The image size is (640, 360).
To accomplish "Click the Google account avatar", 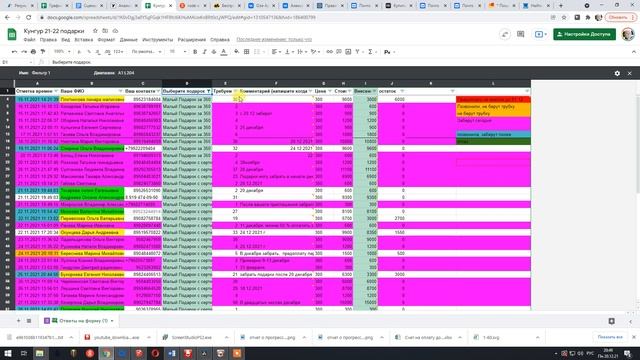I will [x=628, y=34].
